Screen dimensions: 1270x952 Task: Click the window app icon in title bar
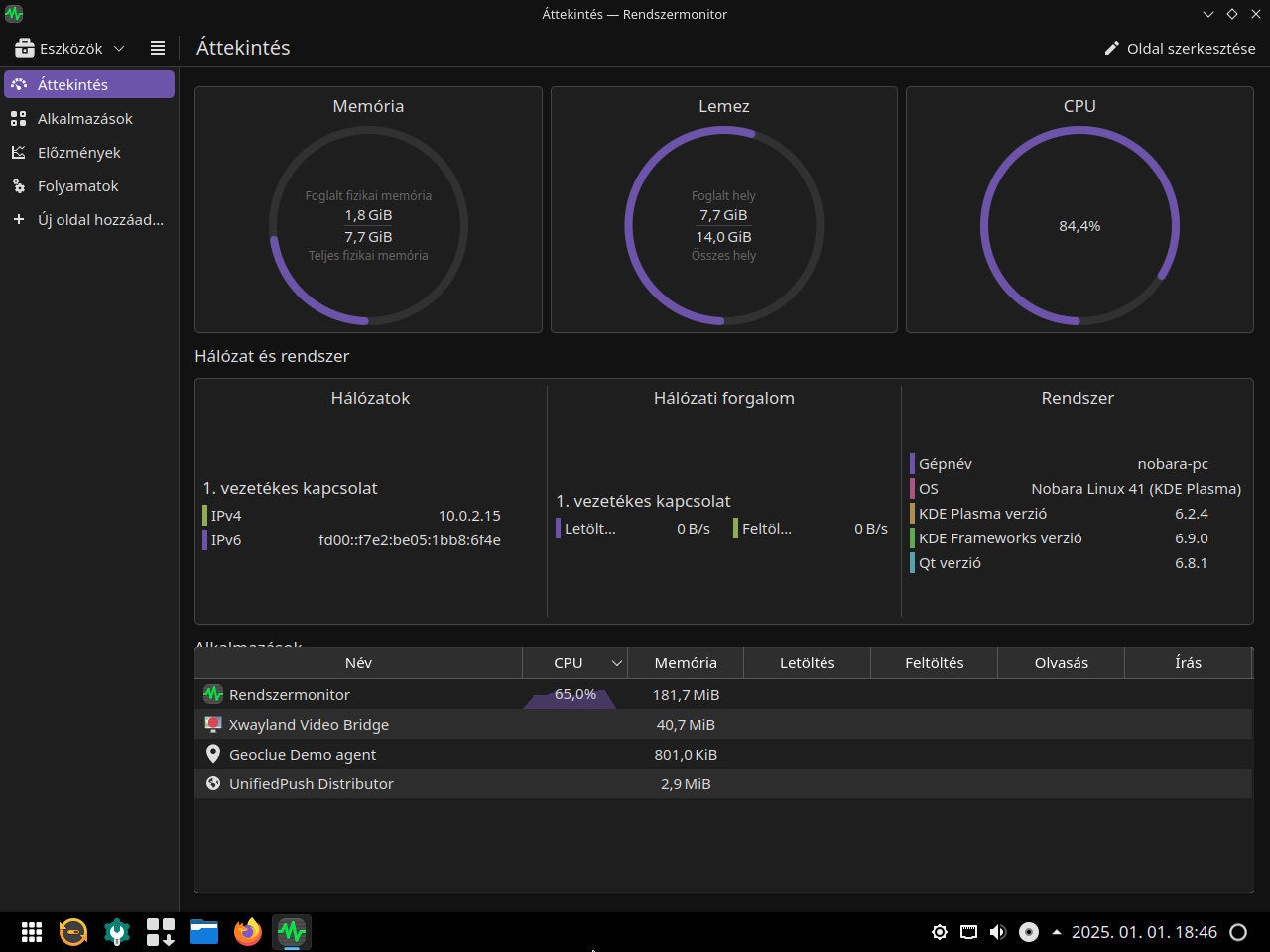click(x=14, y=14)
